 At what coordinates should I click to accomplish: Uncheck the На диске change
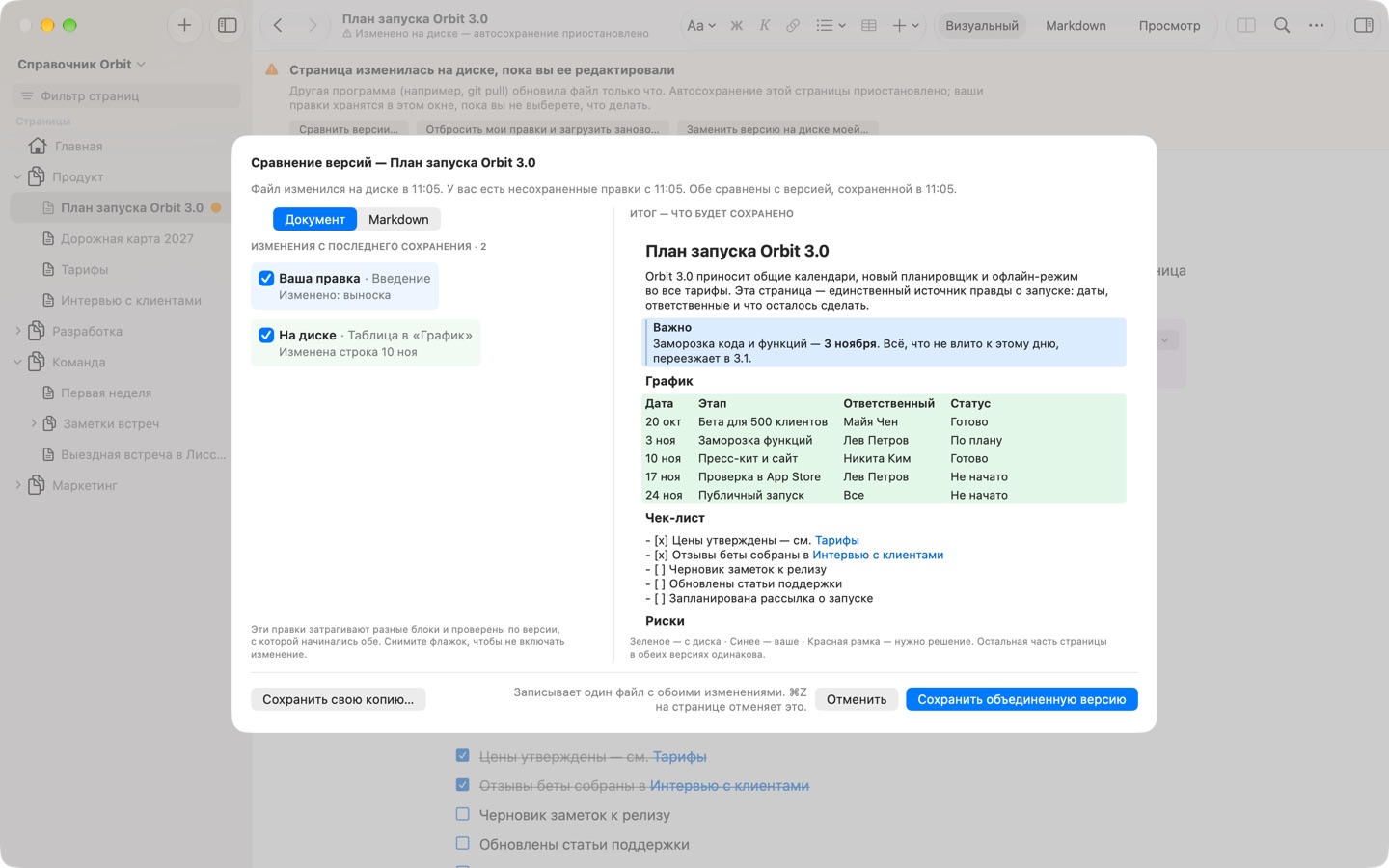266,335
